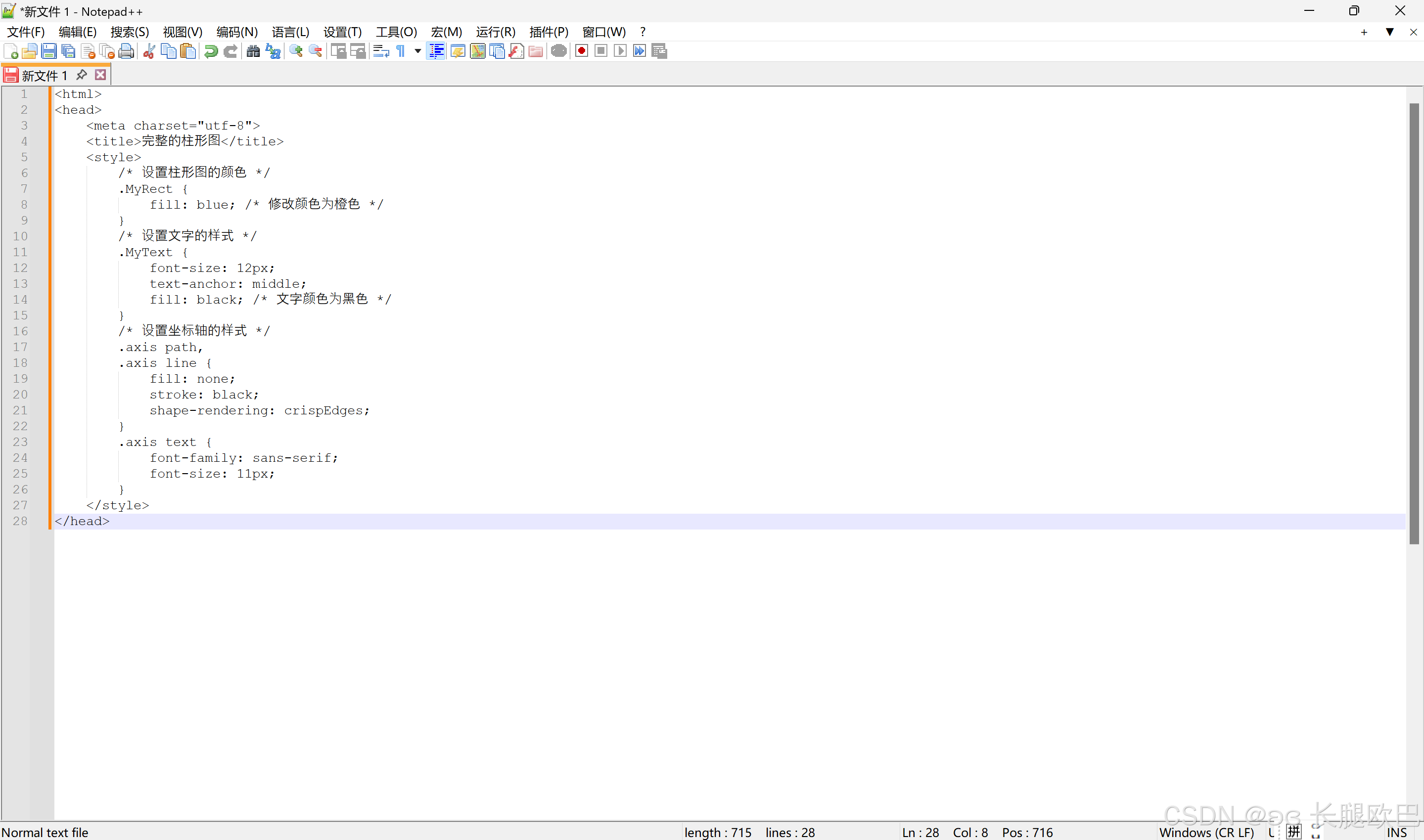Click the vertical scrollbar thumb
Image resolution: width=1424 pixels, height=840 pixels.
pos(1414,323)
